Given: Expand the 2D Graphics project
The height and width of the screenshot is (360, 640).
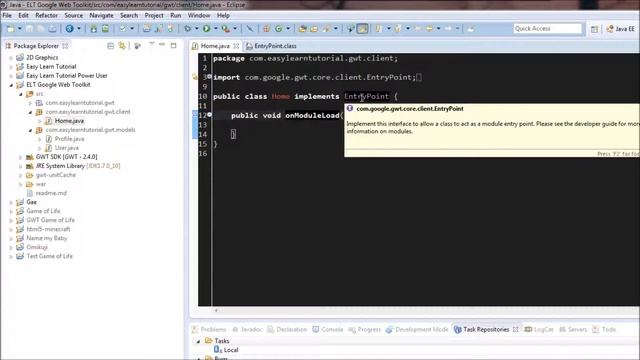Looking at the screenshot, I should coord(11,58).
